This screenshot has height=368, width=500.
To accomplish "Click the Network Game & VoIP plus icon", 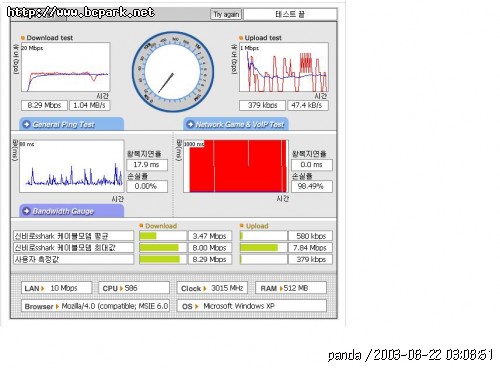I will coord(190,124).
